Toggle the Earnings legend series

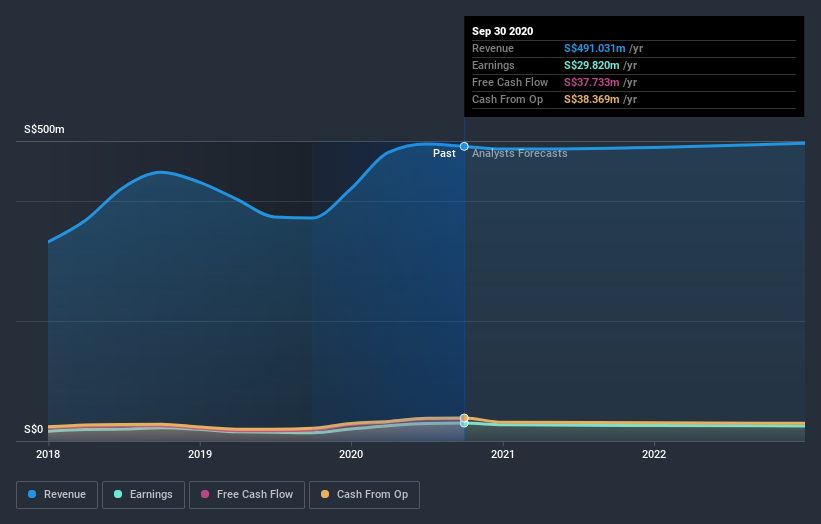(x=143, y=495)
